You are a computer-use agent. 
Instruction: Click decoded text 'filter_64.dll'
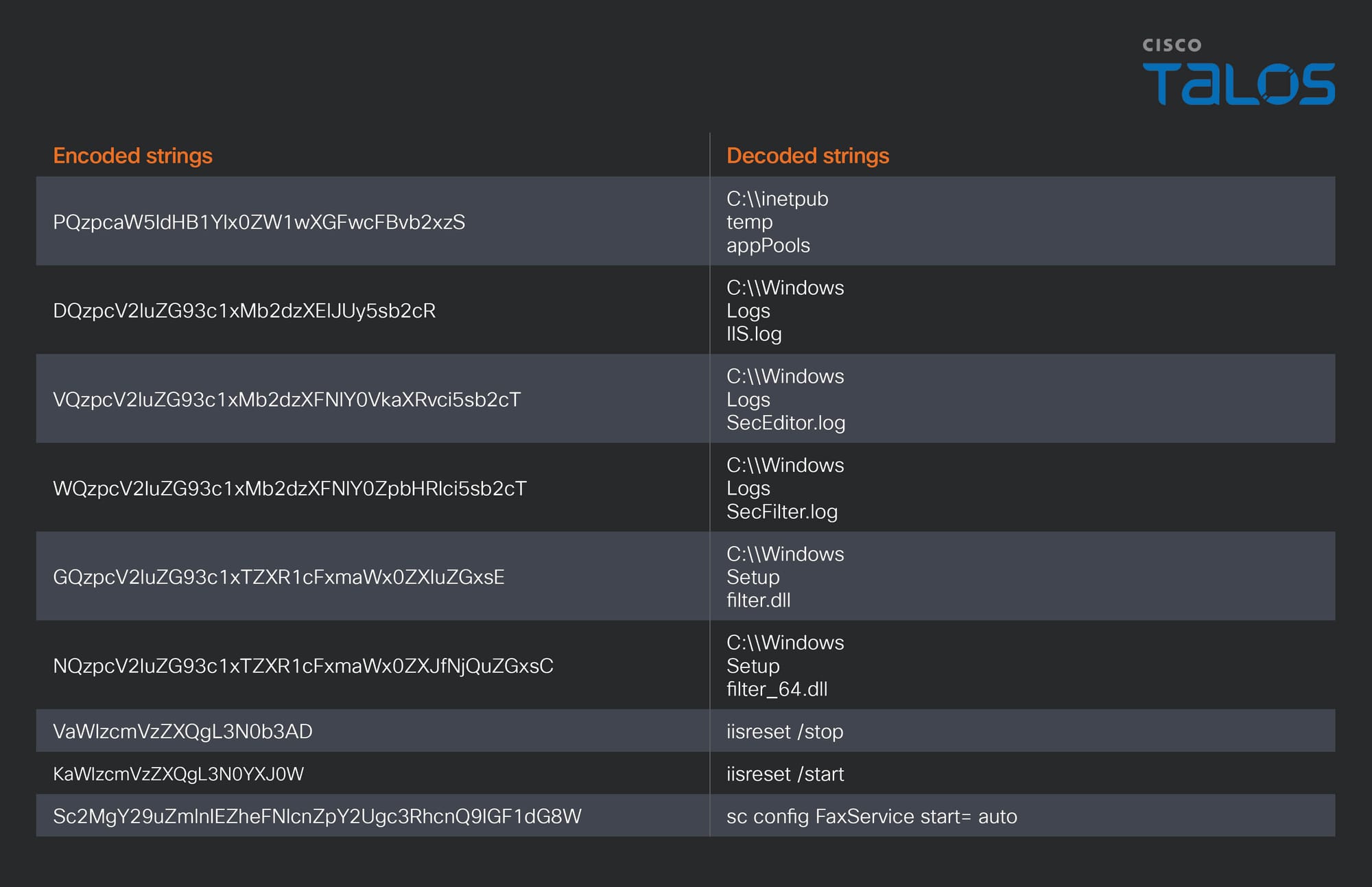tap(777, 689)
